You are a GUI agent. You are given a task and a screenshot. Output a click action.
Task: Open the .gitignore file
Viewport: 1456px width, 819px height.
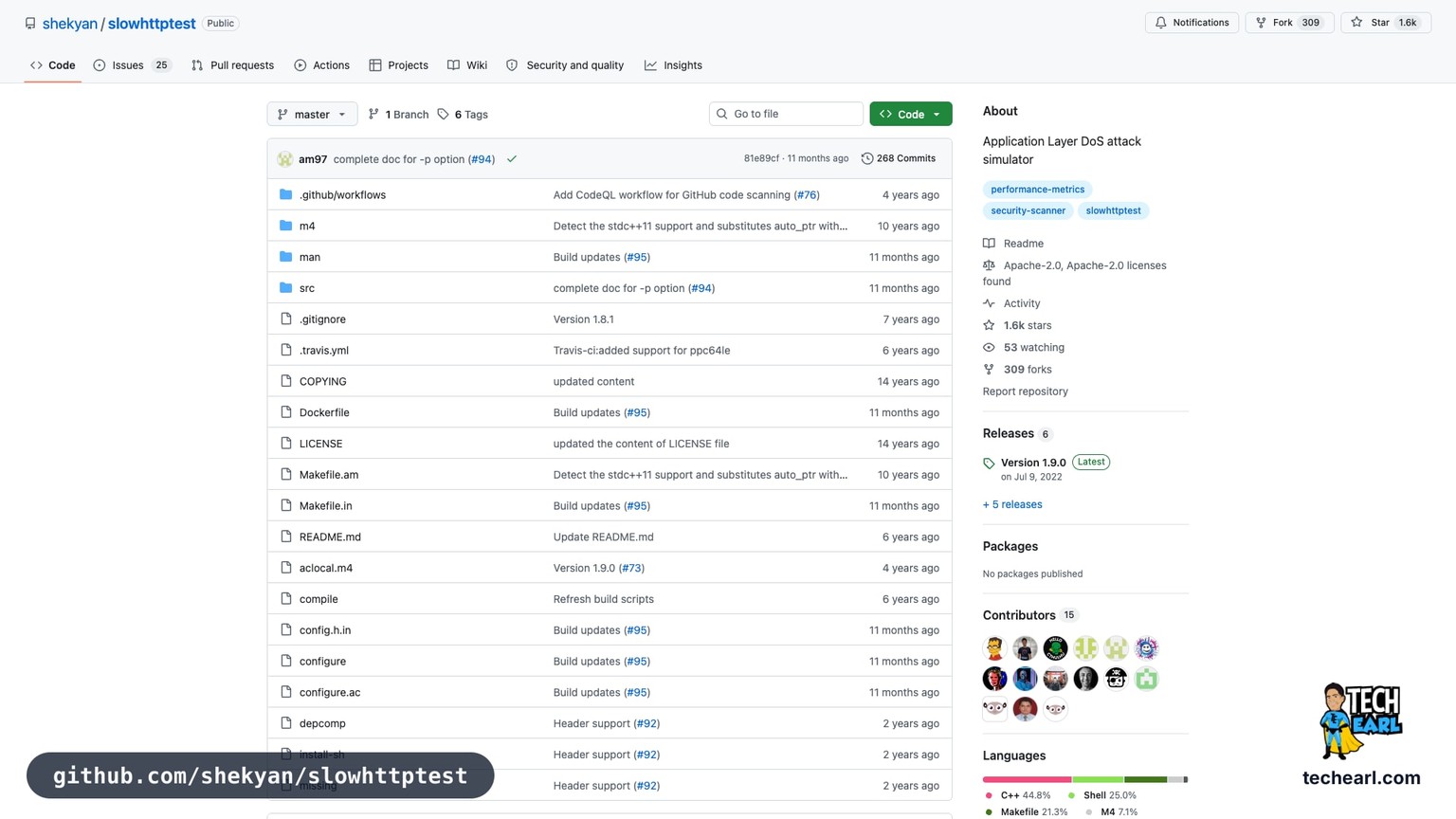(322, 319)
